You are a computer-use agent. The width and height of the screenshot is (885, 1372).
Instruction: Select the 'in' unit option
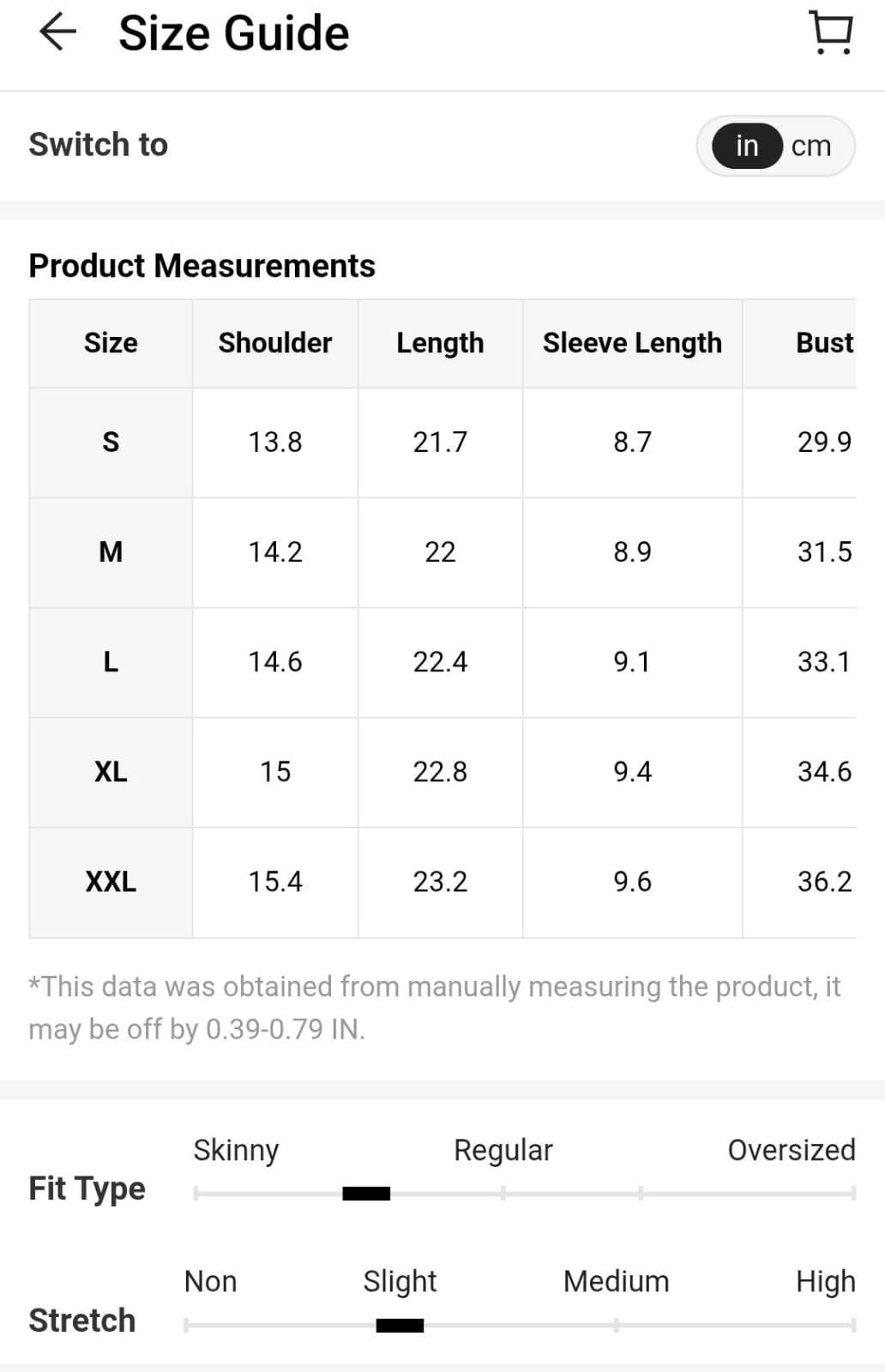point(747,146)
